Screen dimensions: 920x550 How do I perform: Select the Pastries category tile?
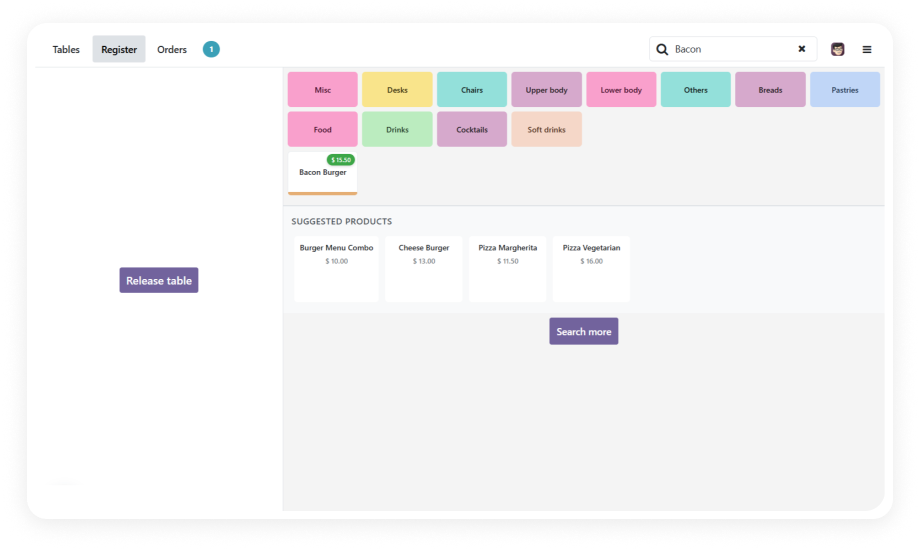click(x=845, y=90)
